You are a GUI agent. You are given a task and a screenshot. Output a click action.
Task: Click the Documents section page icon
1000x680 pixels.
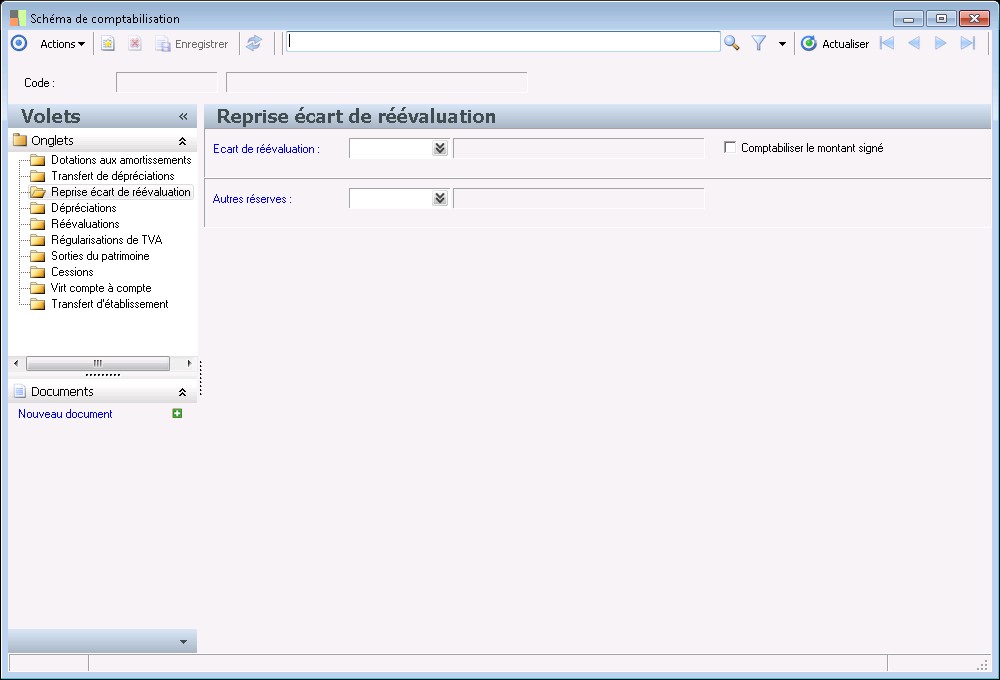pos(20,392)
